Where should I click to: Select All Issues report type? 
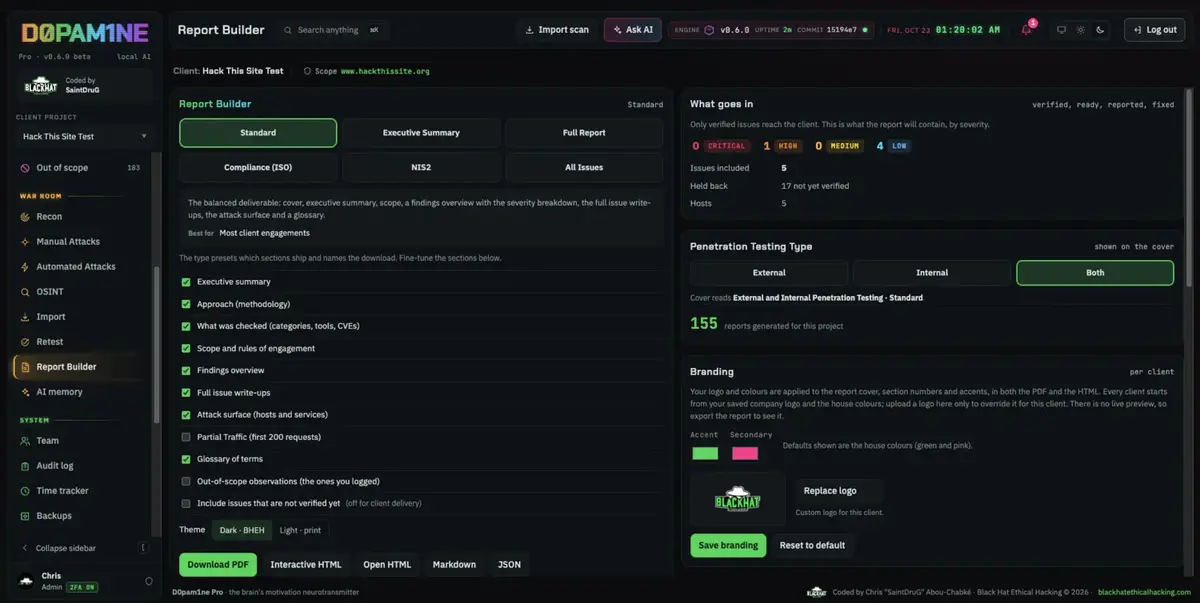coord(584,167)
